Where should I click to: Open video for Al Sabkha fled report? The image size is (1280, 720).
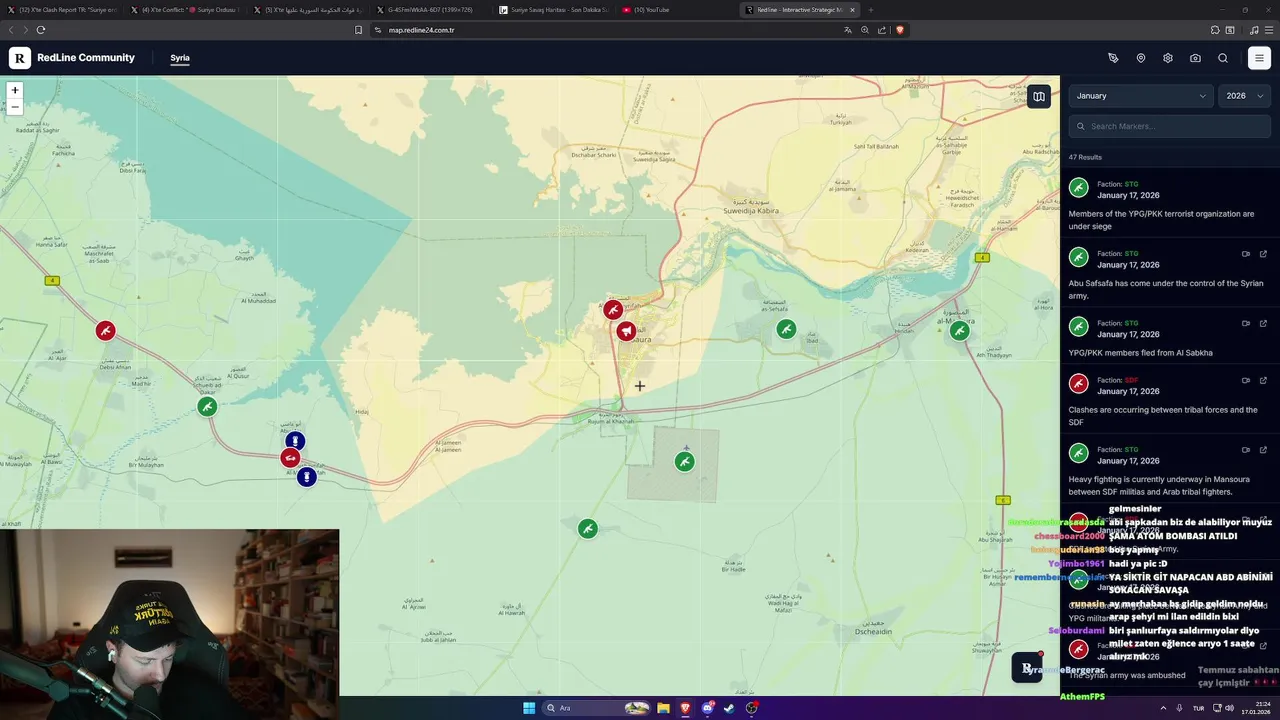click(x=1246, y=323)
